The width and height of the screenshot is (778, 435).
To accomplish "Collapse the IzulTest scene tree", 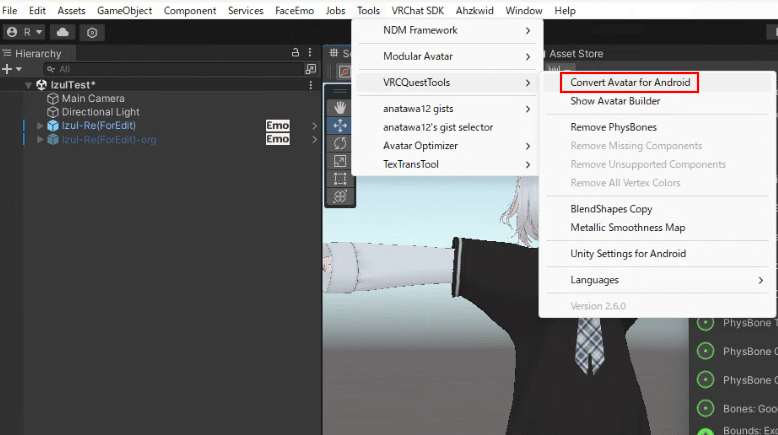I will pos(28,85).
